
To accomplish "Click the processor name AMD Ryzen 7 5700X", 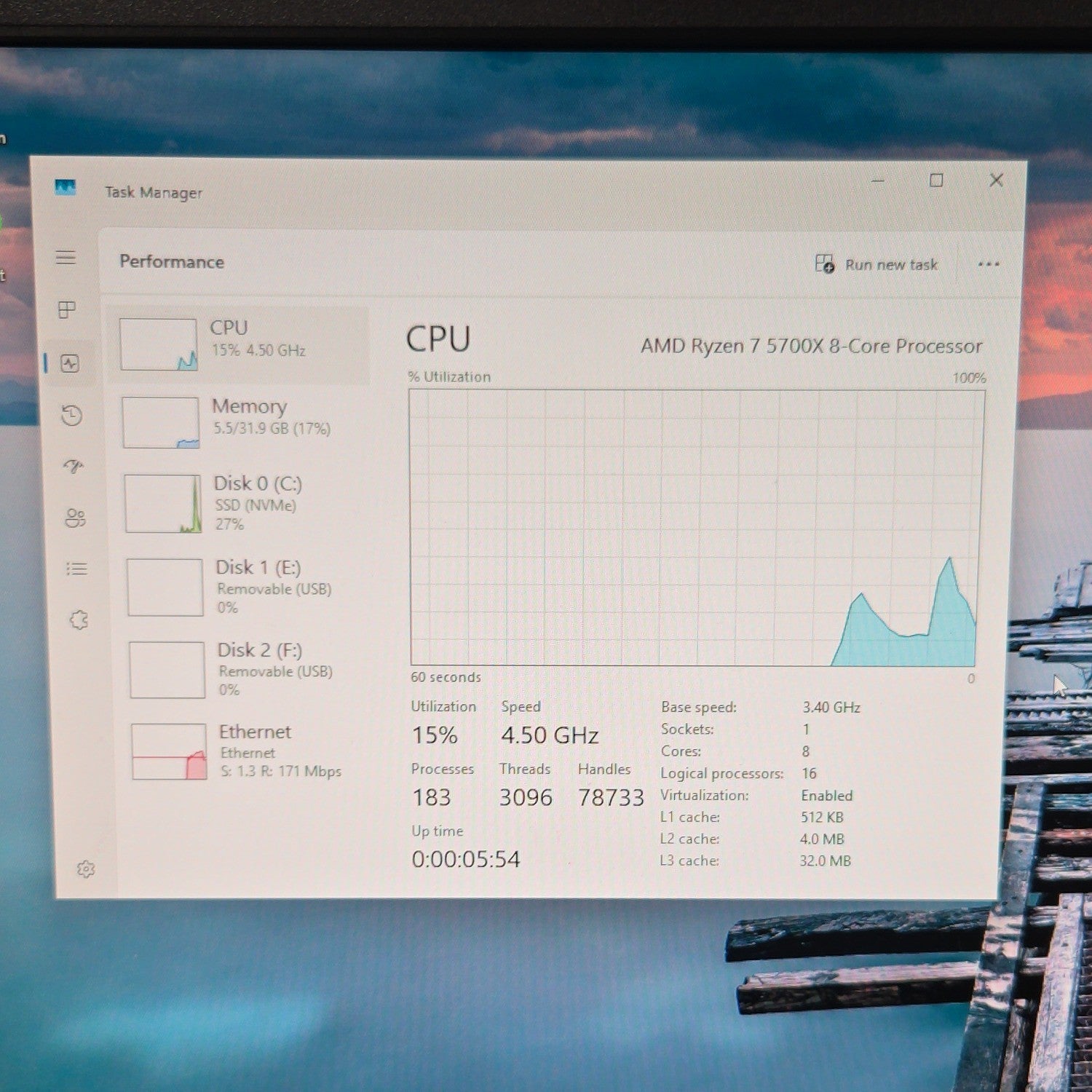I will 811,346.
